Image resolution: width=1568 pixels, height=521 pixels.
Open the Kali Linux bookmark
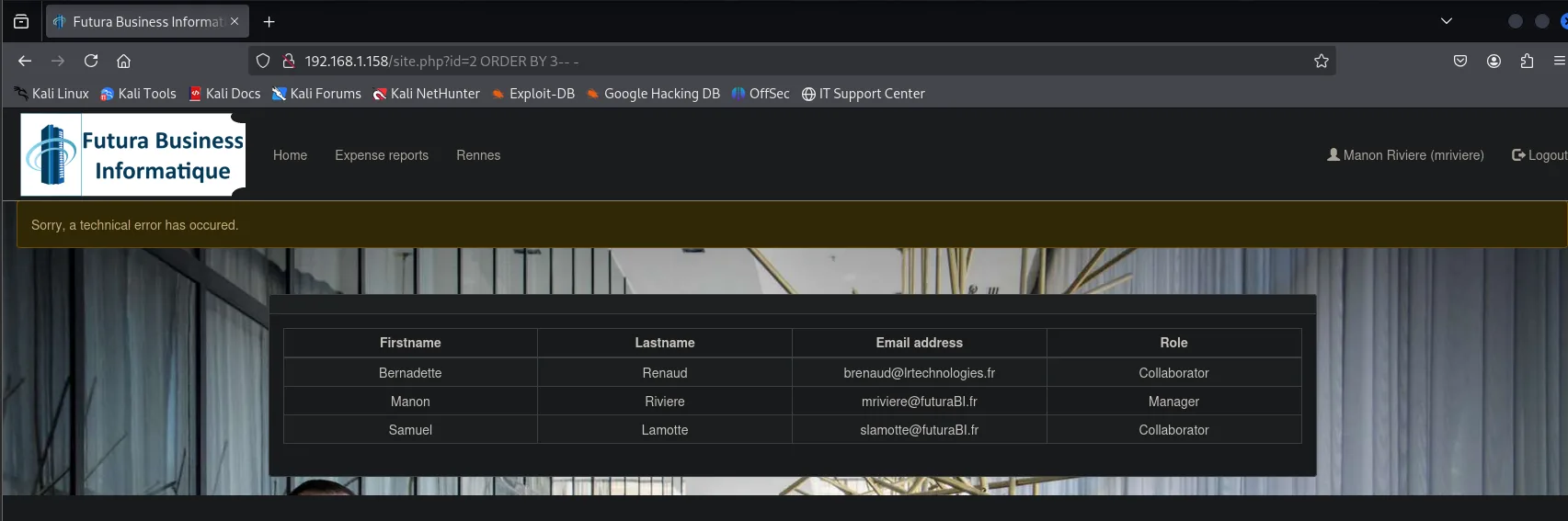click(x=52, y=94)
